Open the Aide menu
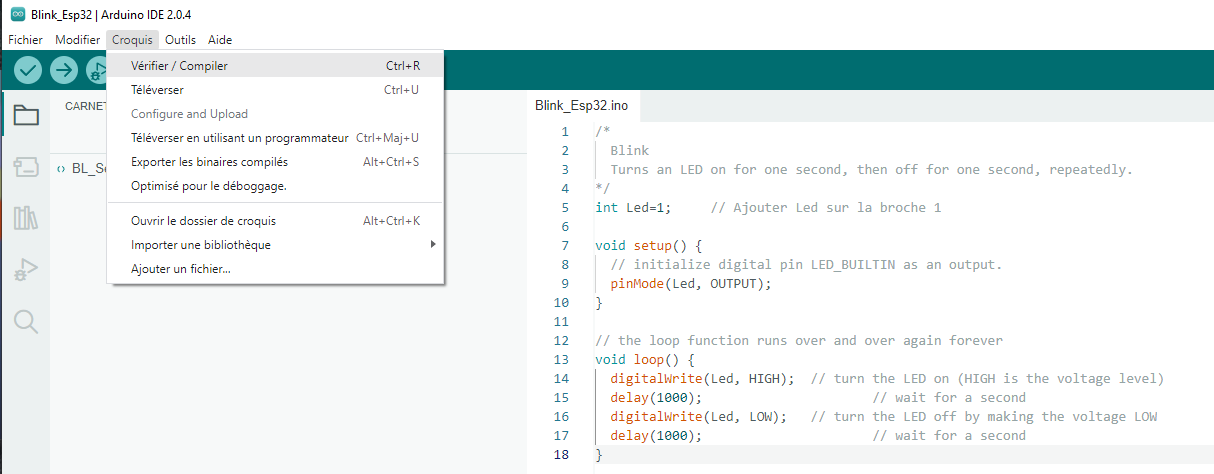Screen dimensions: 1214x474 [220, 40]
